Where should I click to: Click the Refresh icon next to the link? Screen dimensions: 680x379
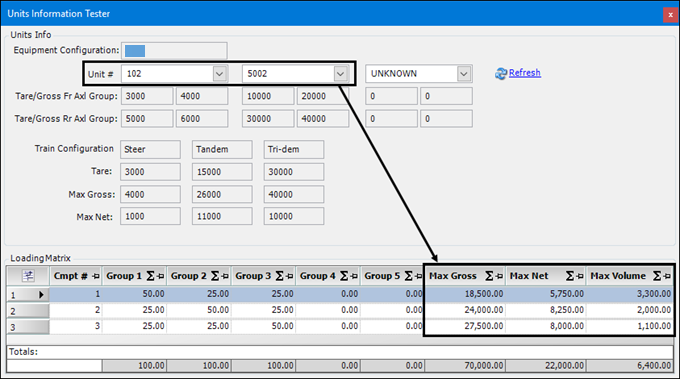coord(501,74)
